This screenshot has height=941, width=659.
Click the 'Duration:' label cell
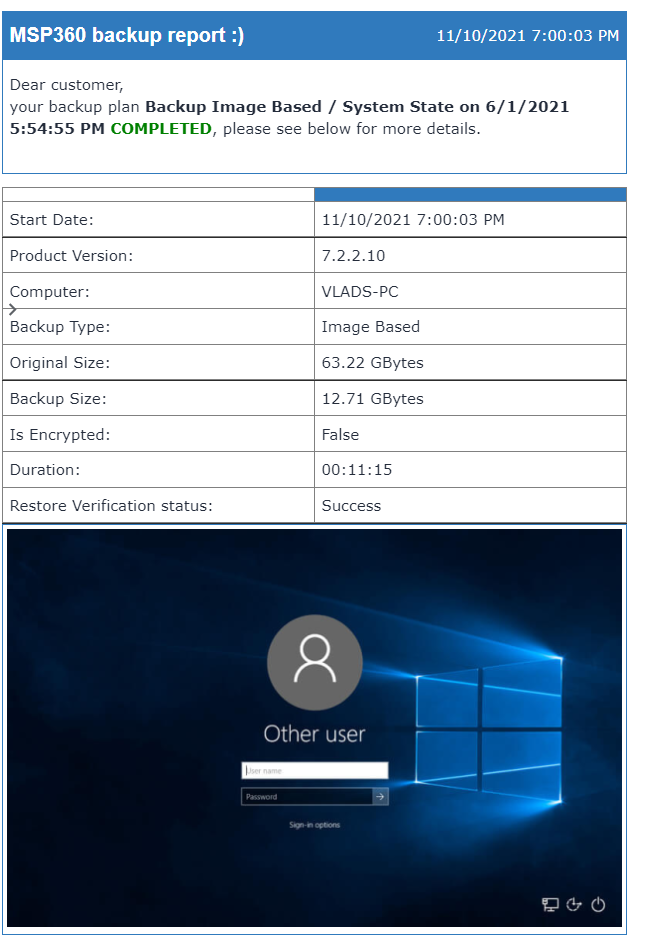(158, 470)
